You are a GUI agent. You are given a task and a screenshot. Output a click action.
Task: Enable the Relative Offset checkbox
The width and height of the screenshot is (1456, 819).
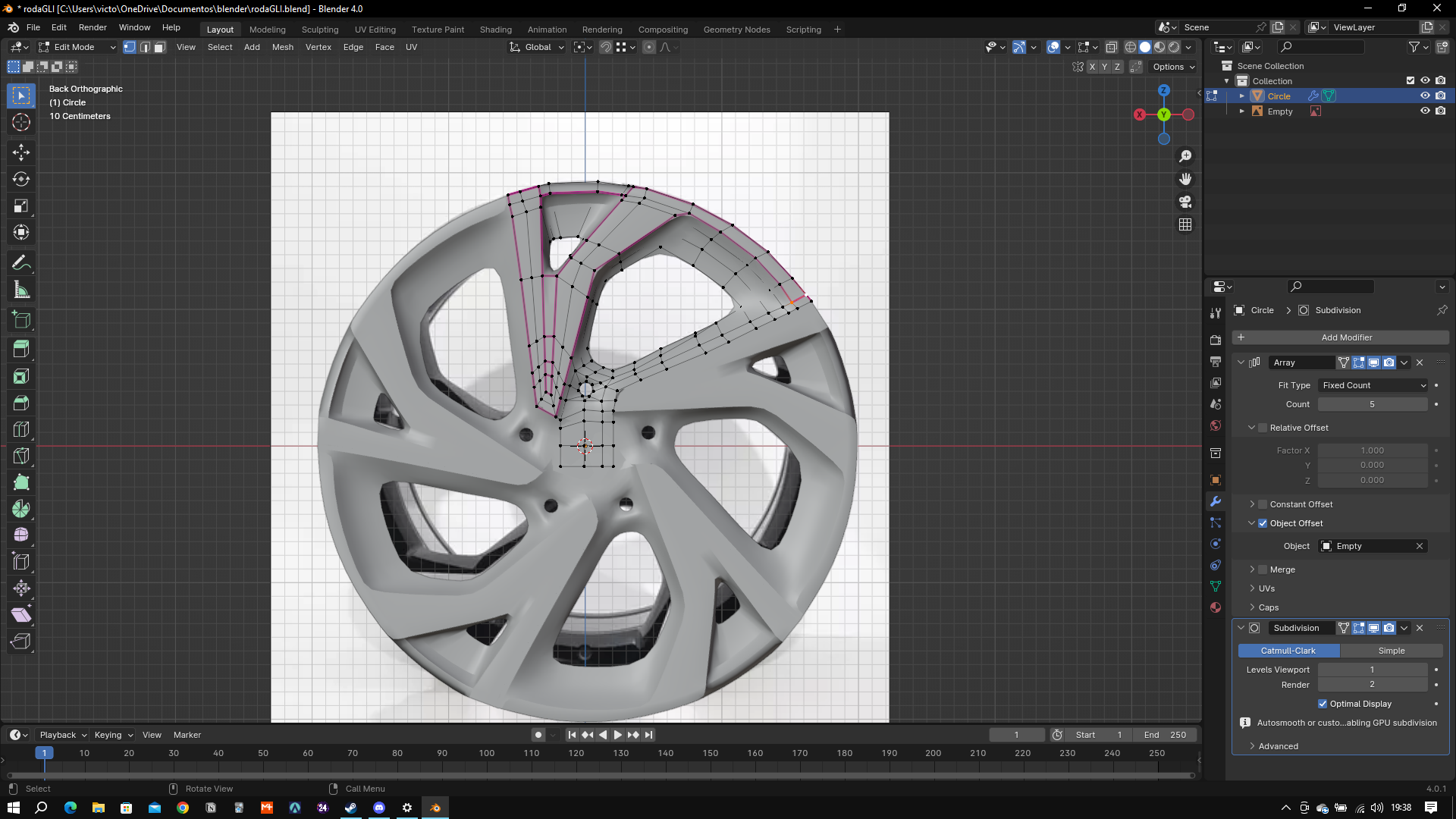tap(1263, 428)
